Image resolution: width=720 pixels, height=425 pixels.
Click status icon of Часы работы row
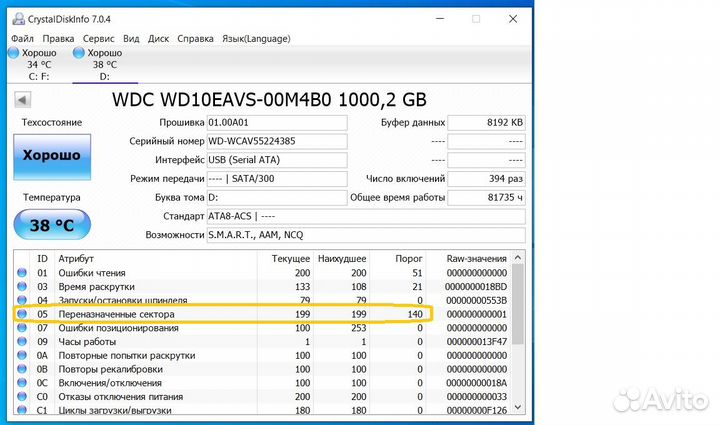tap(22, 341)
